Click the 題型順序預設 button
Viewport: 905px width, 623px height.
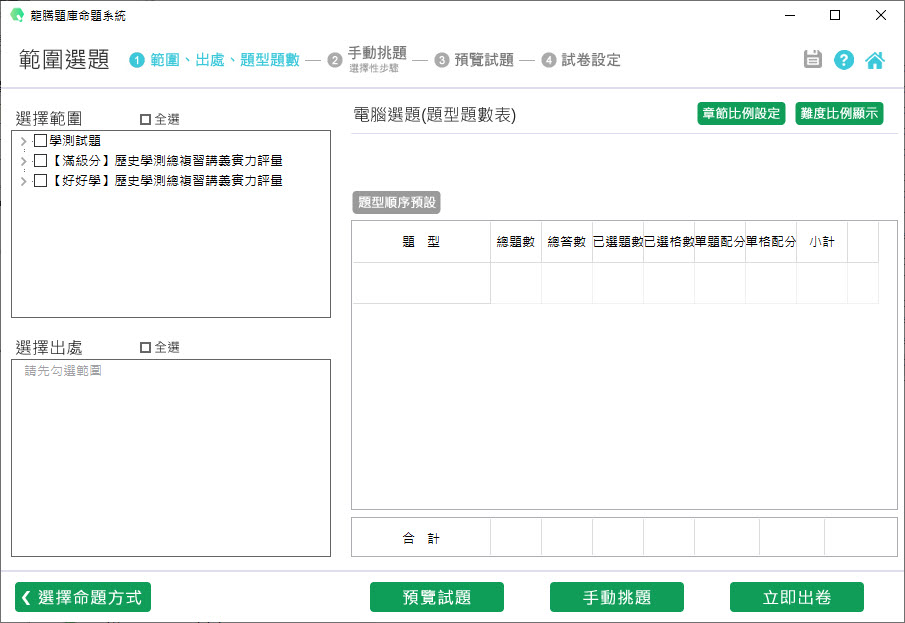397,202
